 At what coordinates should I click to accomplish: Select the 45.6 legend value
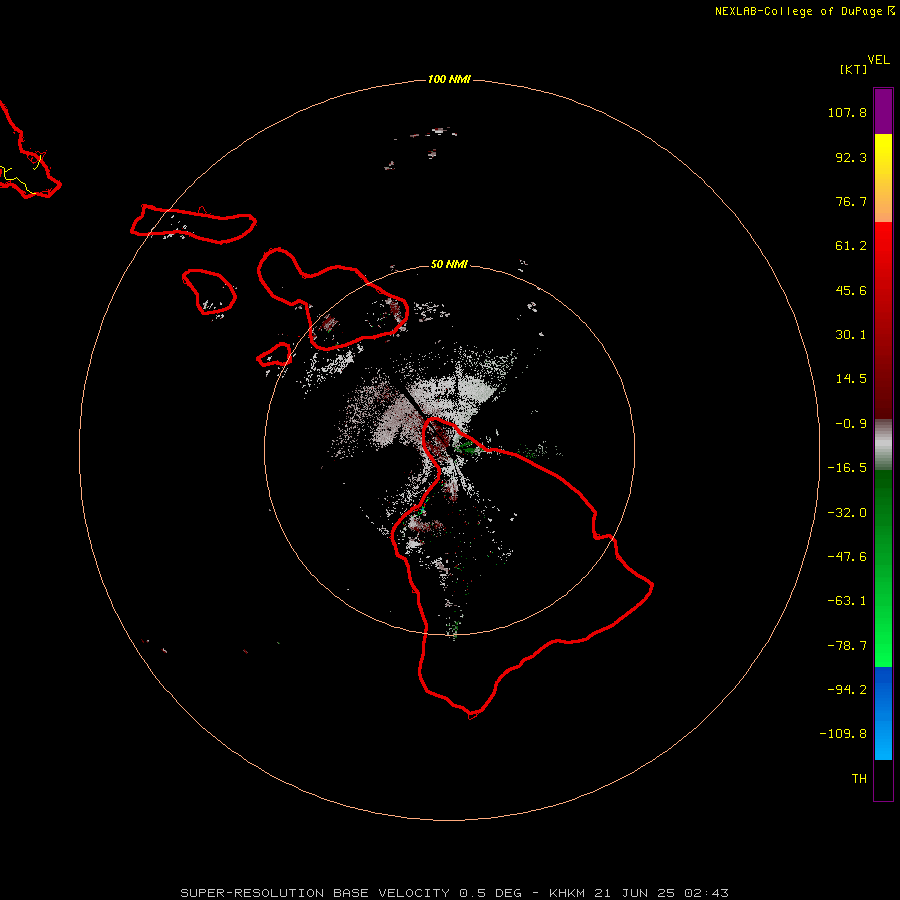tap(851, 290)
